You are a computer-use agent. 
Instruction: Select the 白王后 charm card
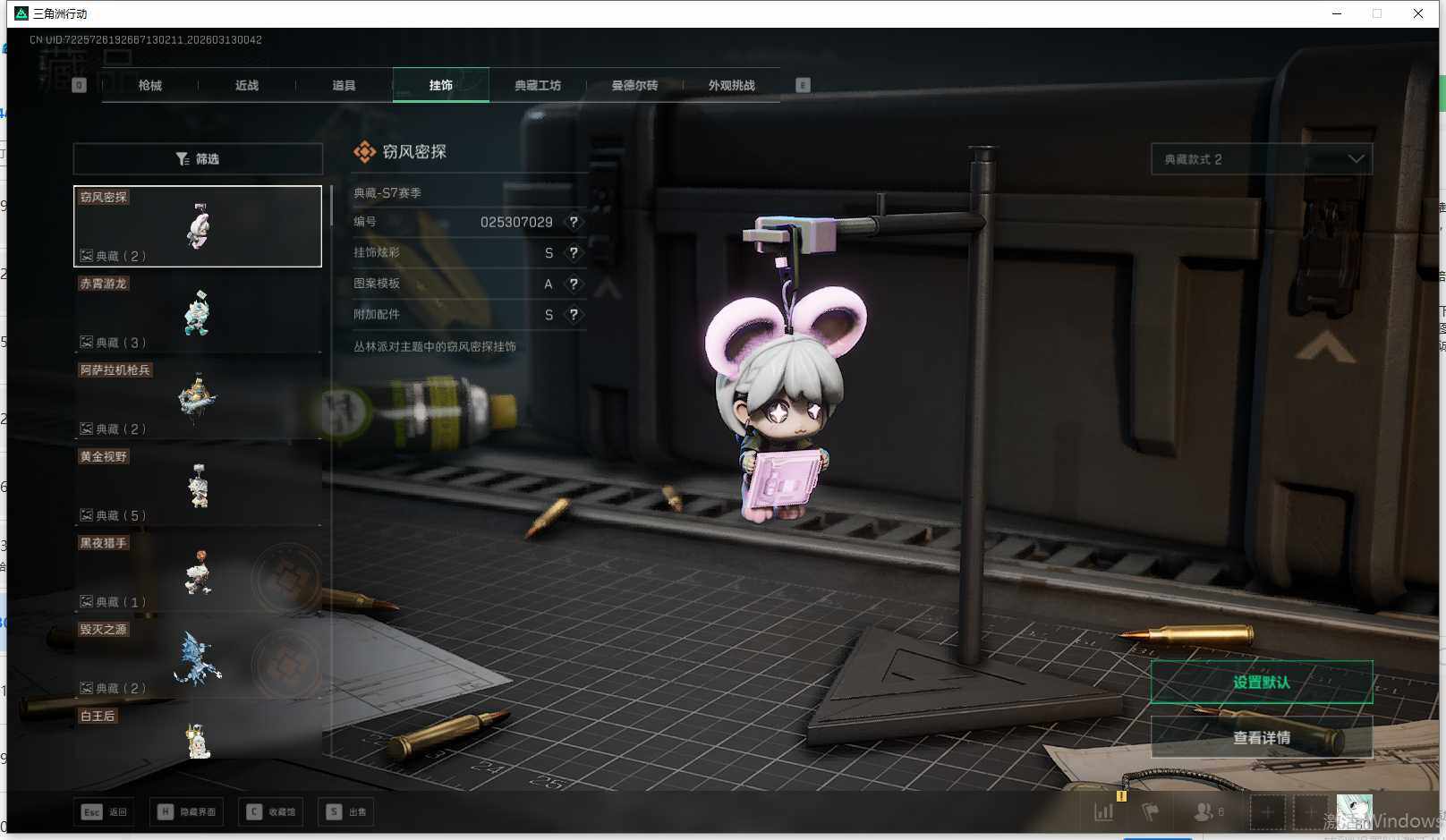198,734
